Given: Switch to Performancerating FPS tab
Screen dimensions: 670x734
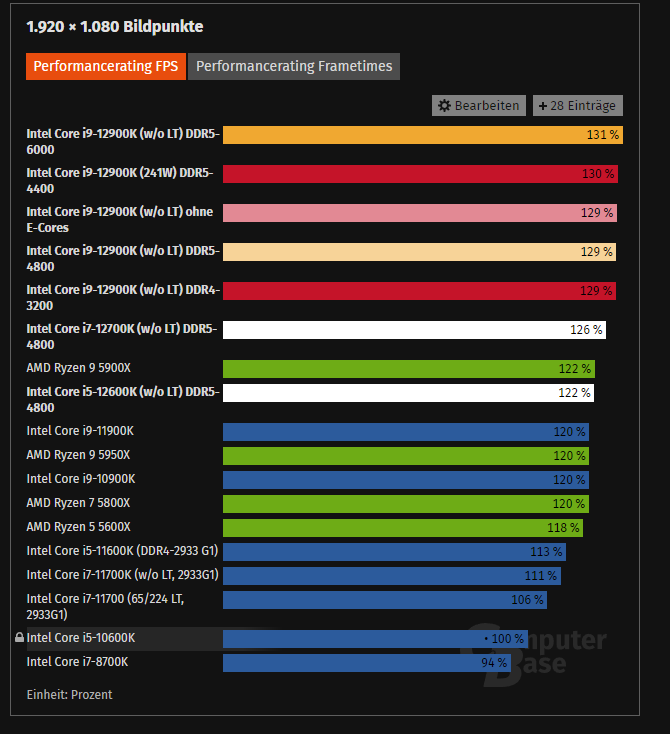Looking at the screenshot, I should pyautogui.click(x=106, y=66).
